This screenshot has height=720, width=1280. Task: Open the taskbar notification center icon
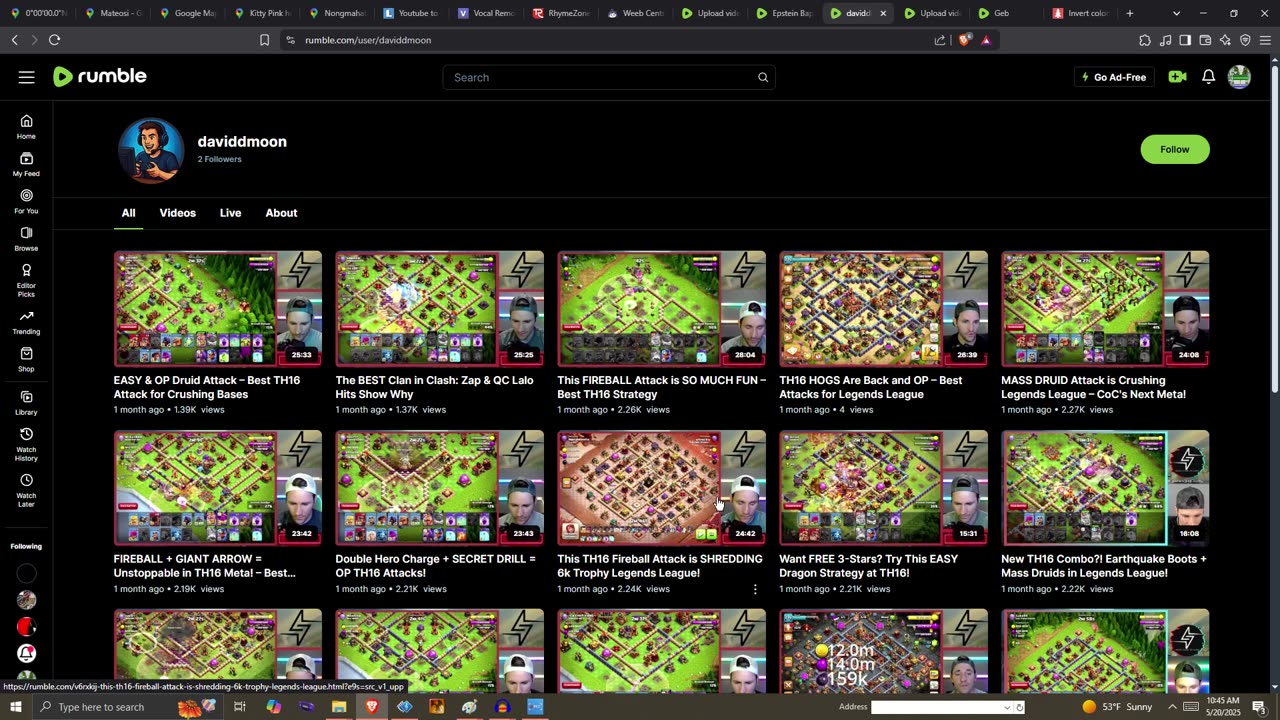pyautogui.click(x=1258, y=707)
